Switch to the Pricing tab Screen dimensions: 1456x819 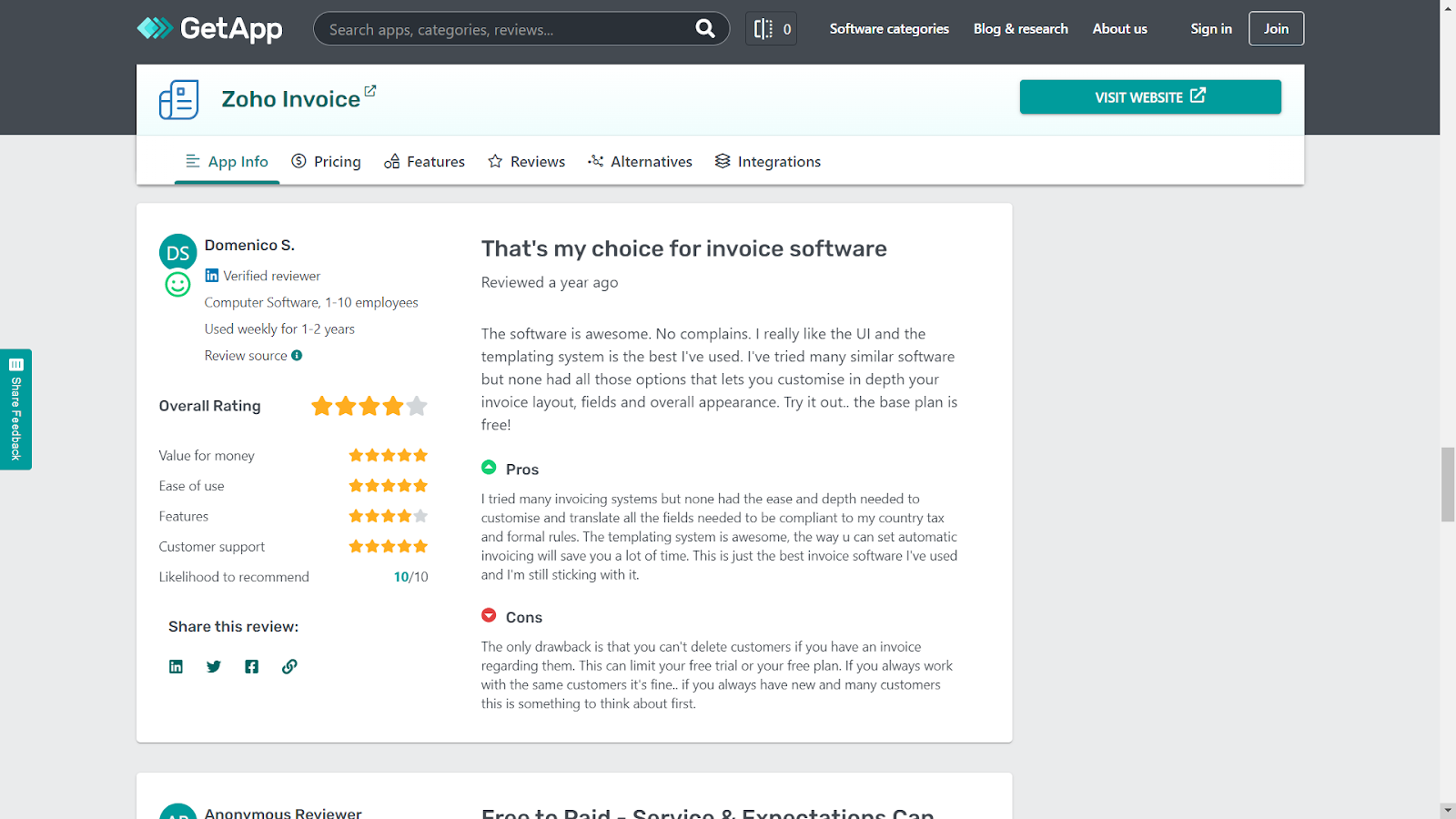pos(326,162)
